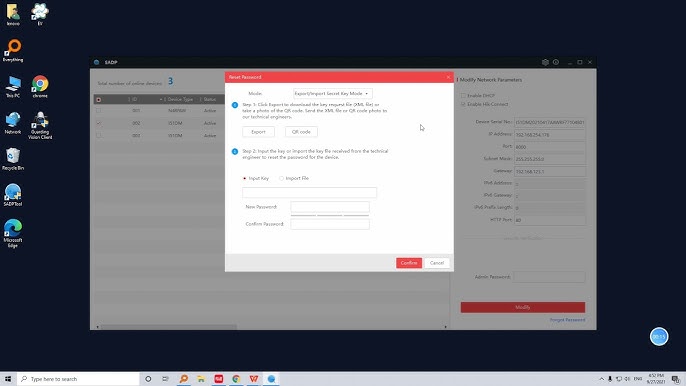Viewport: 686px width, 386px height.
Task: Switch to SADP tool on taskbar
Action: 271,379
